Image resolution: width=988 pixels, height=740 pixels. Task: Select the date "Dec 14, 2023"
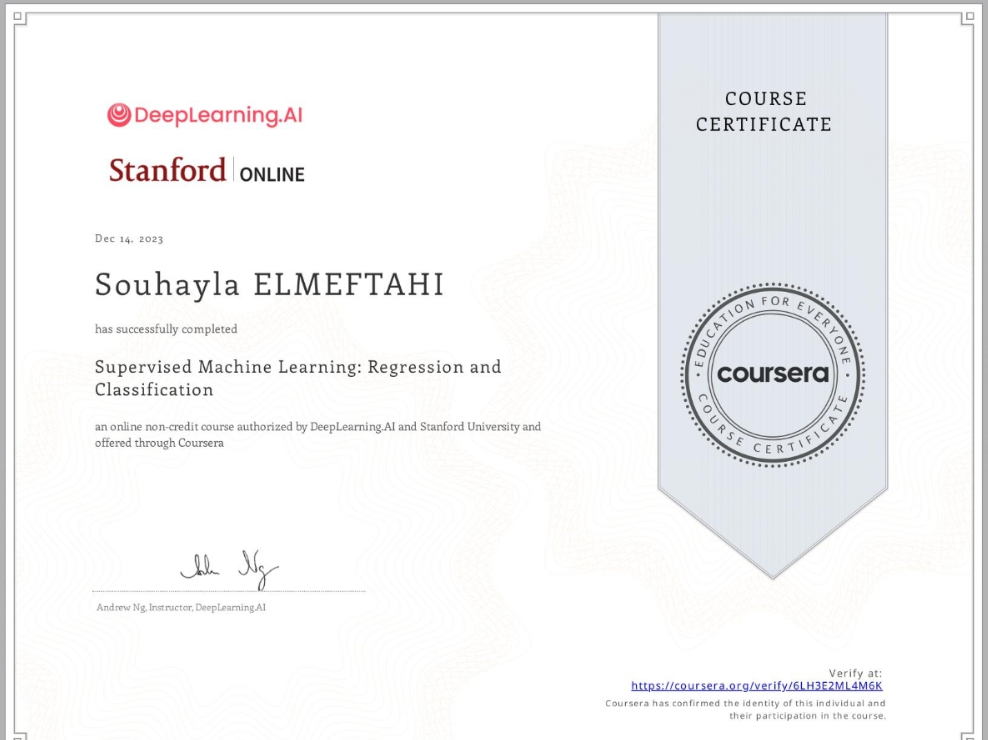pyautogui.click(x=129, y=239)
